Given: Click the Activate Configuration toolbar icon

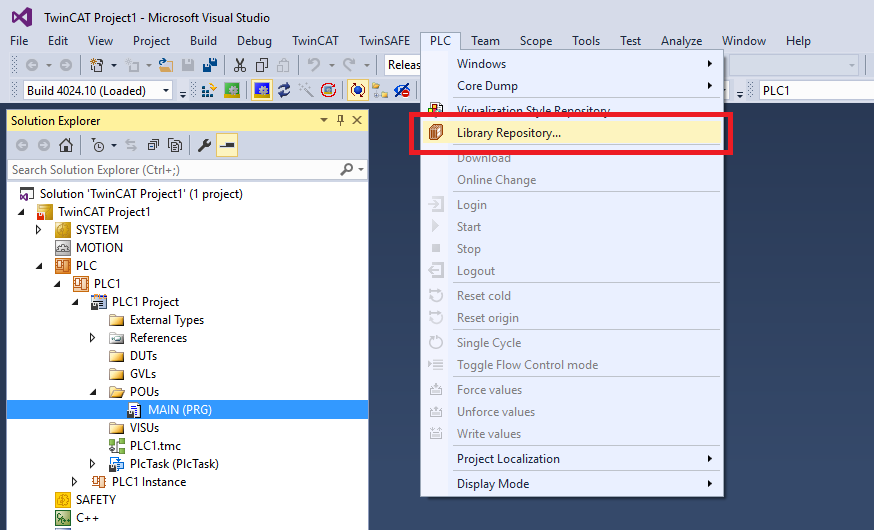Looking at the screenshot, I should pyautogui.click(x=209, y=90).
